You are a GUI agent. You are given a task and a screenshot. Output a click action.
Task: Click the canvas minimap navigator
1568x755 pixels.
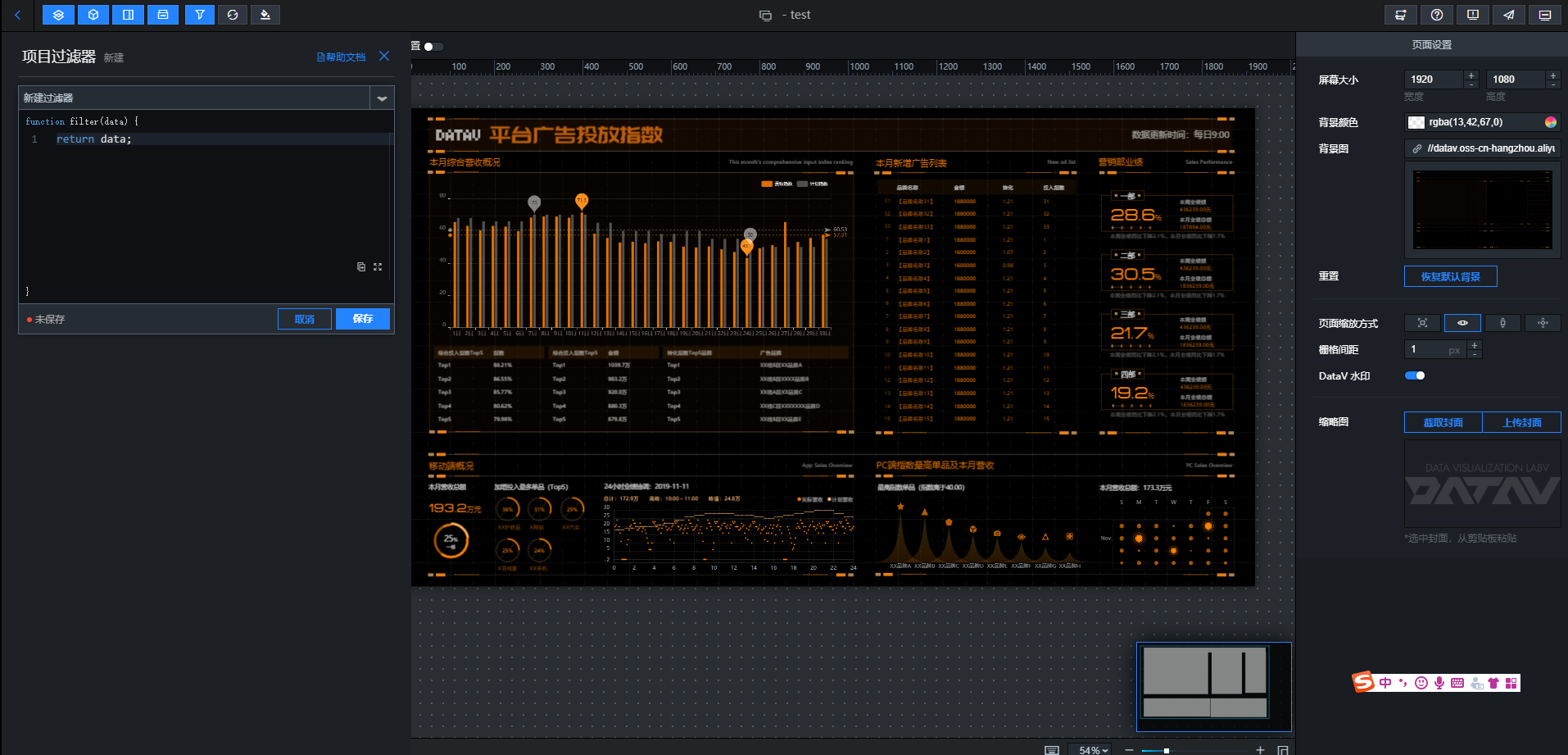coord(1213,686)
